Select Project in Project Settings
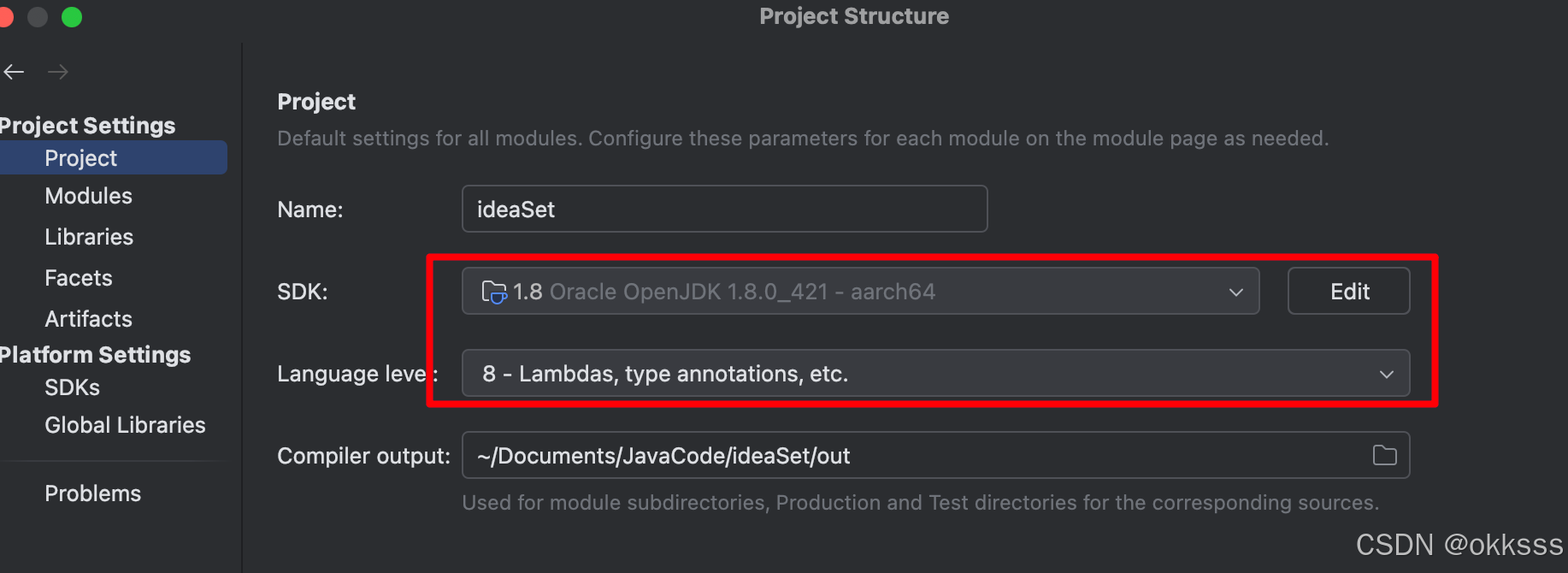1568x573 pixels. point(81,158)
